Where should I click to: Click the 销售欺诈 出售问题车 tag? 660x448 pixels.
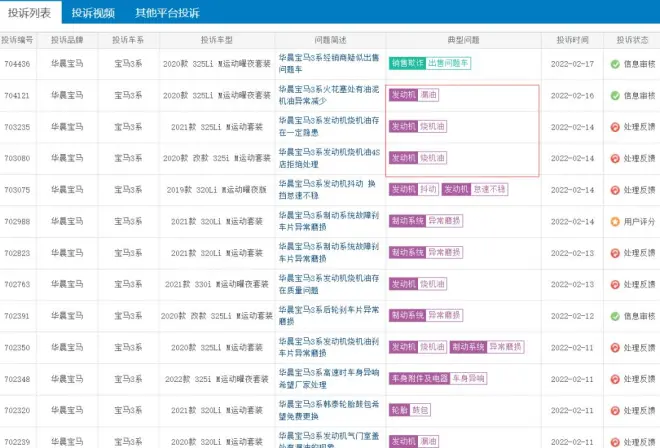point(430,63)
